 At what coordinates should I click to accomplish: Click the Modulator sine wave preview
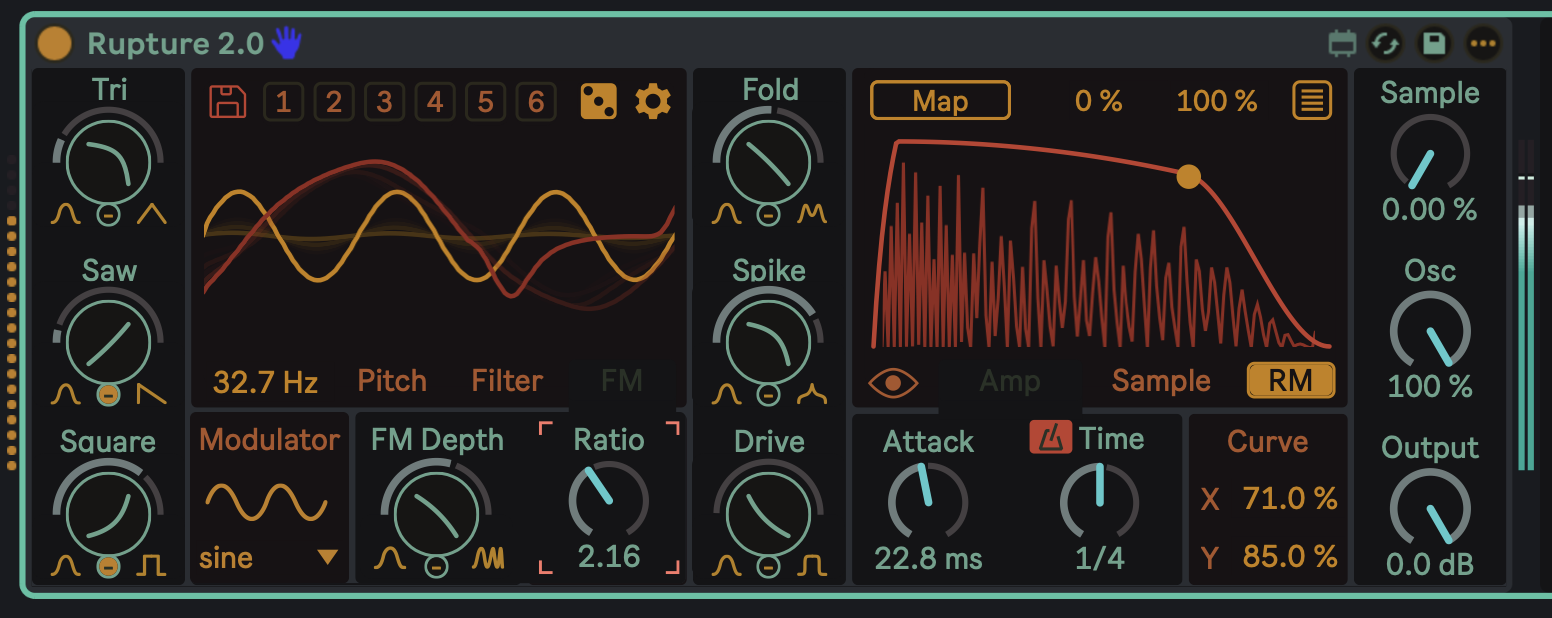(267, 502)
